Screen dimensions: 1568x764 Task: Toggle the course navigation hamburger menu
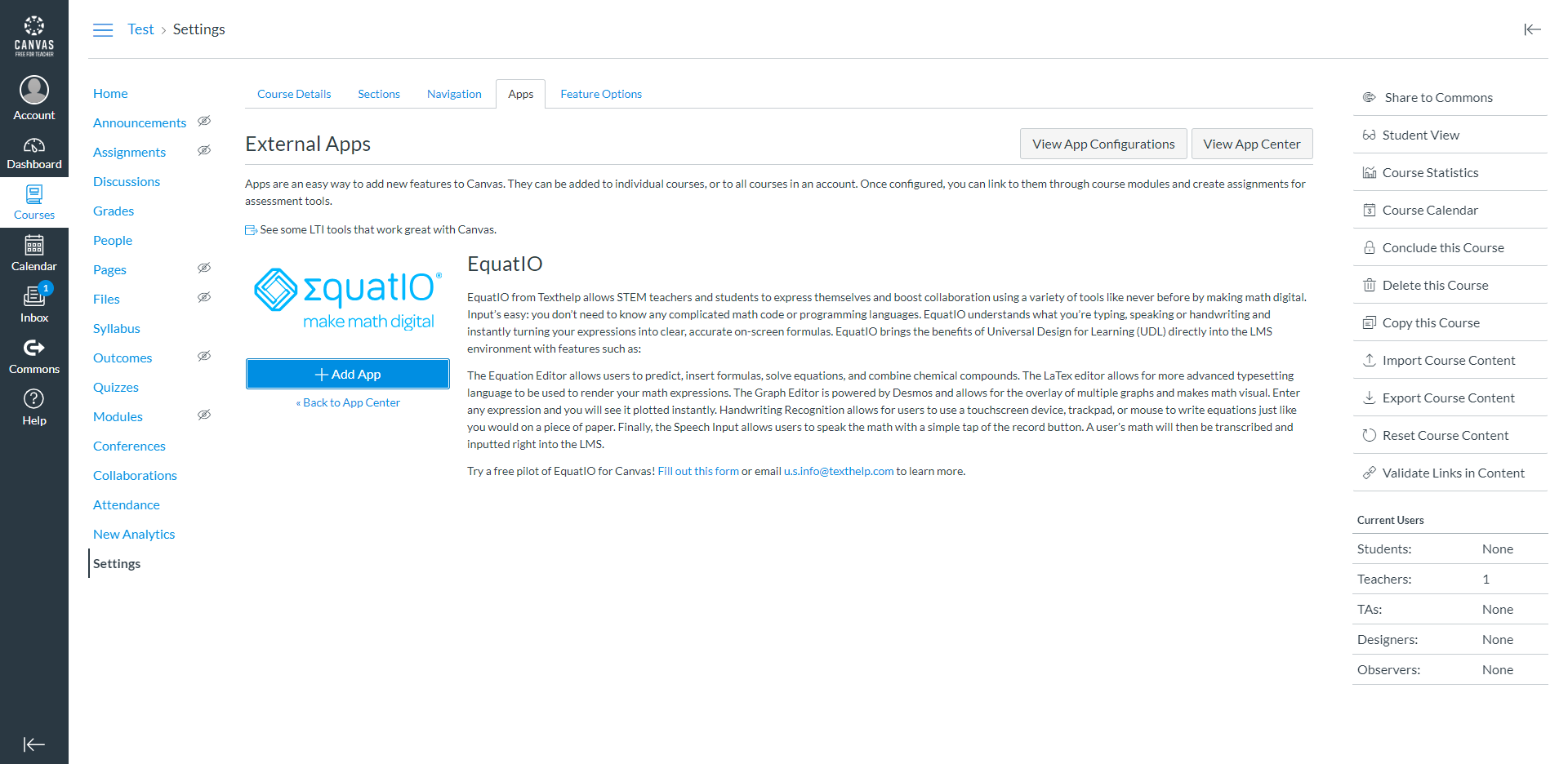point(103,30)
